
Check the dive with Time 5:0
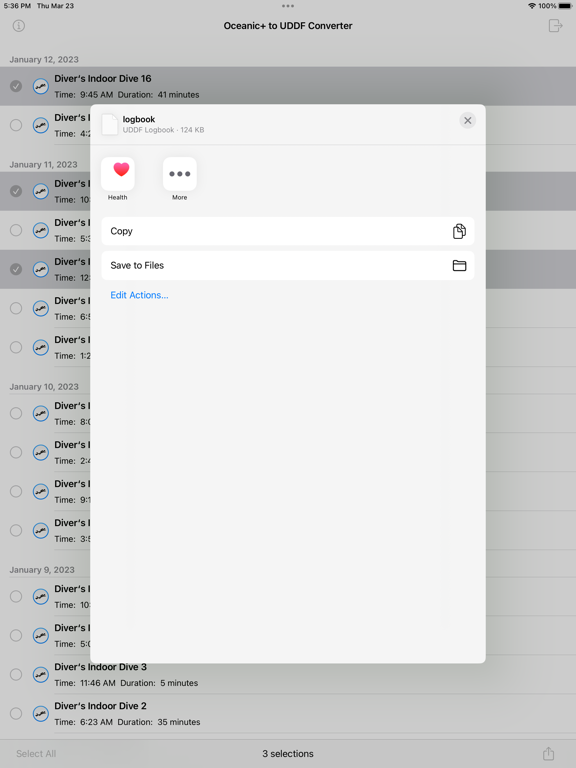(16, 635)
